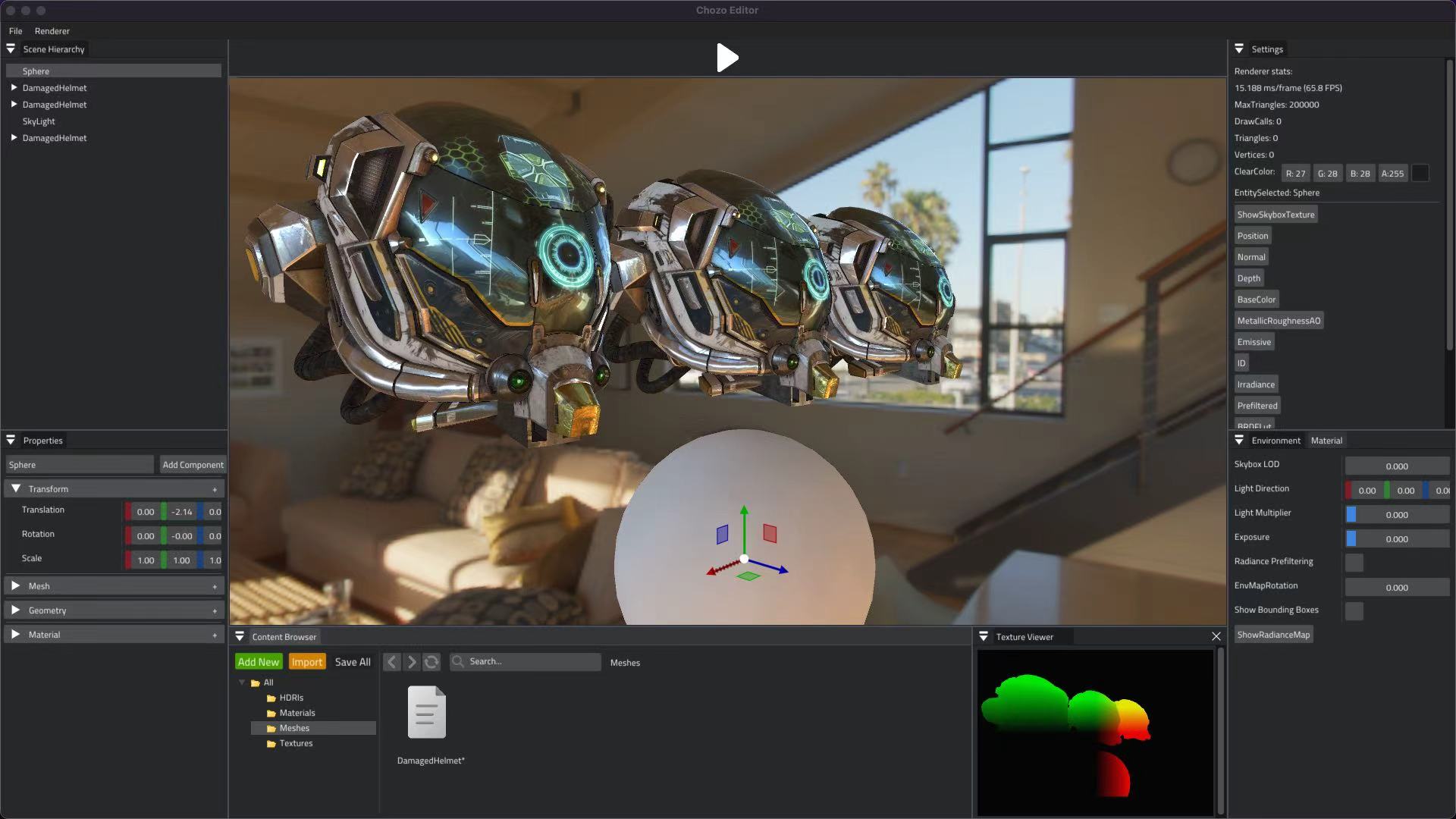The height and width of the screenshot is (819, 1456).
Task: Collapse the Transform component section
Action: (x=16, y=489)
